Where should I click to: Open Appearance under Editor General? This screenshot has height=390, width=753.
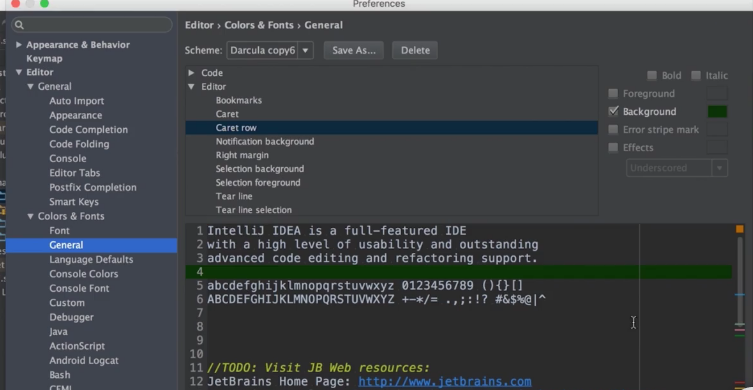coord(75,115)
